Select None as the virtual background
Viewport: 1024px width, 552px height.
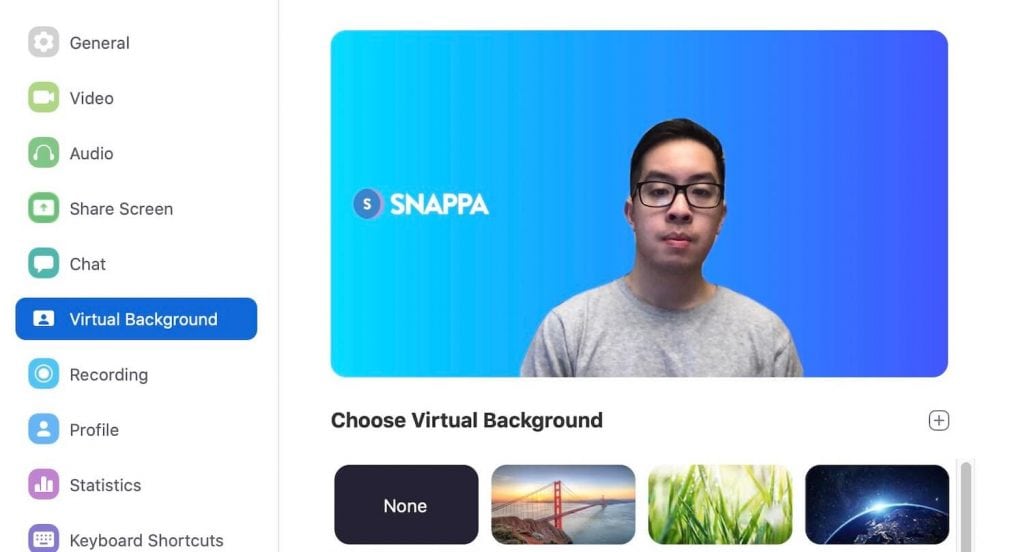point(406,505)
